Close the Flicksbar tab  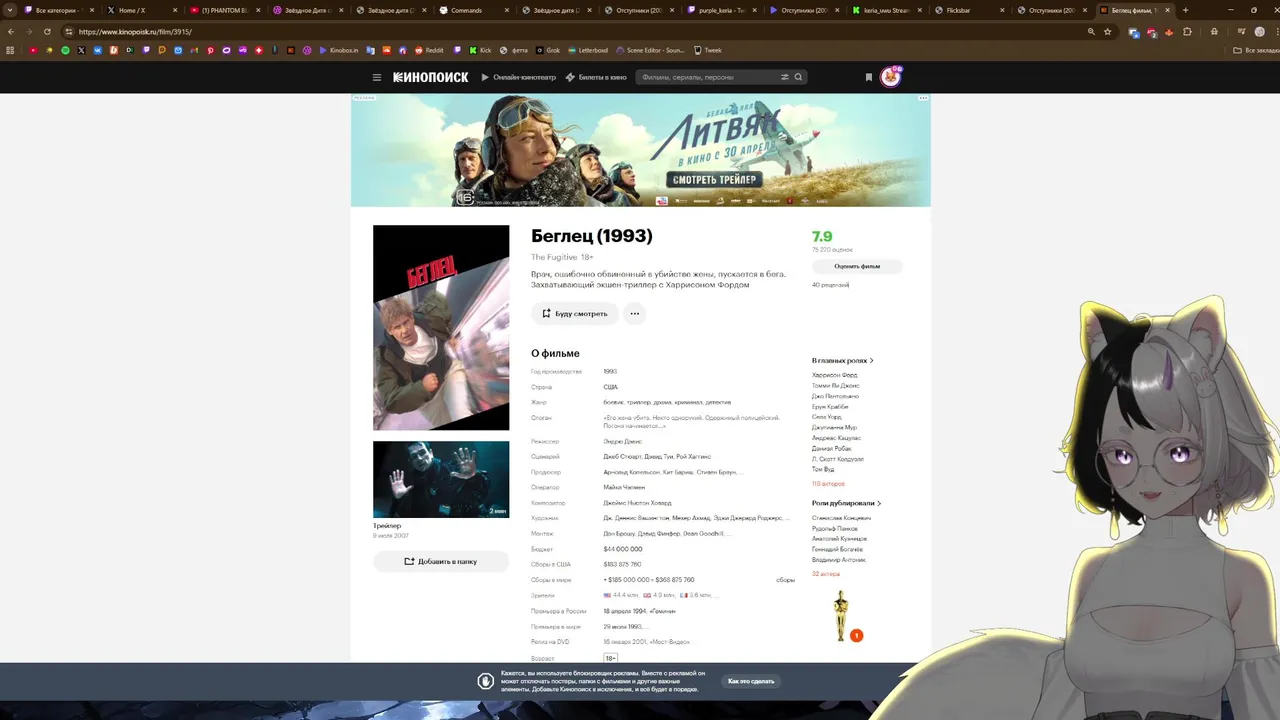point(1003,10)
